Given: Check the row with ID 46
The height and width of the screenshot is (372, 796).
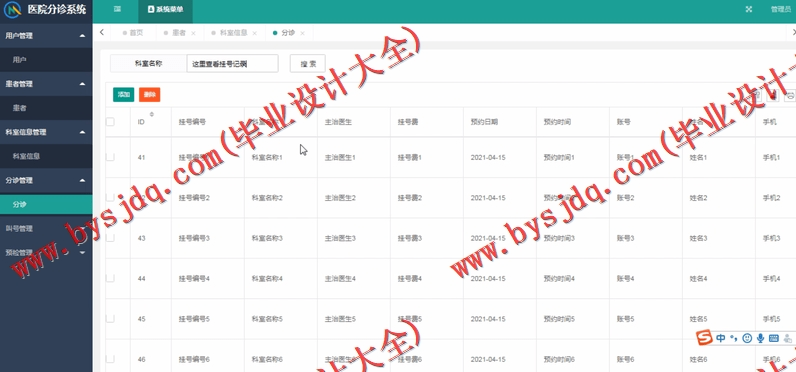Looking at the screenshot, I should point(110,359).
